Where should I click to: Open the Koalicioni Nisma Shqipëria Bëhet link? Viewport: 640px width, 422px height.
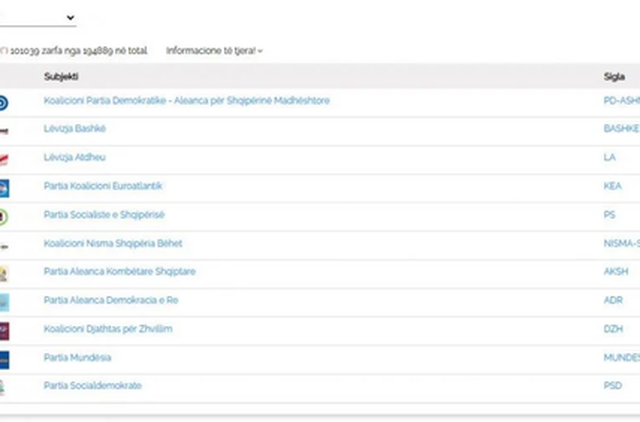pyautogui.click(x=113, y=243)
